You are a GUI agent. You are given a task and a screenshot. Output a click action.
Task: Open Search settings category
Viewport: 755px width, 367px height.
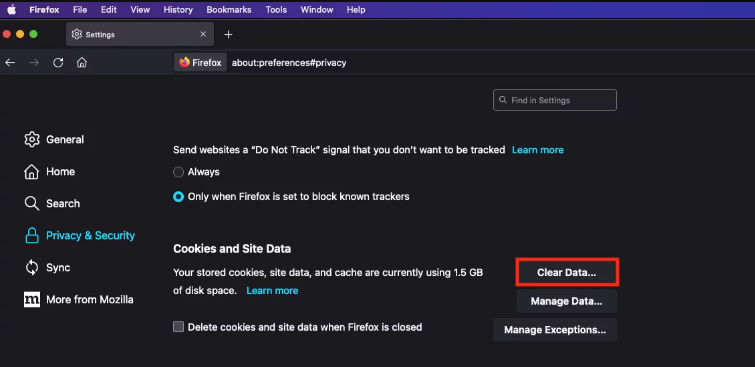pyautogui.click(x=52, y=203)
